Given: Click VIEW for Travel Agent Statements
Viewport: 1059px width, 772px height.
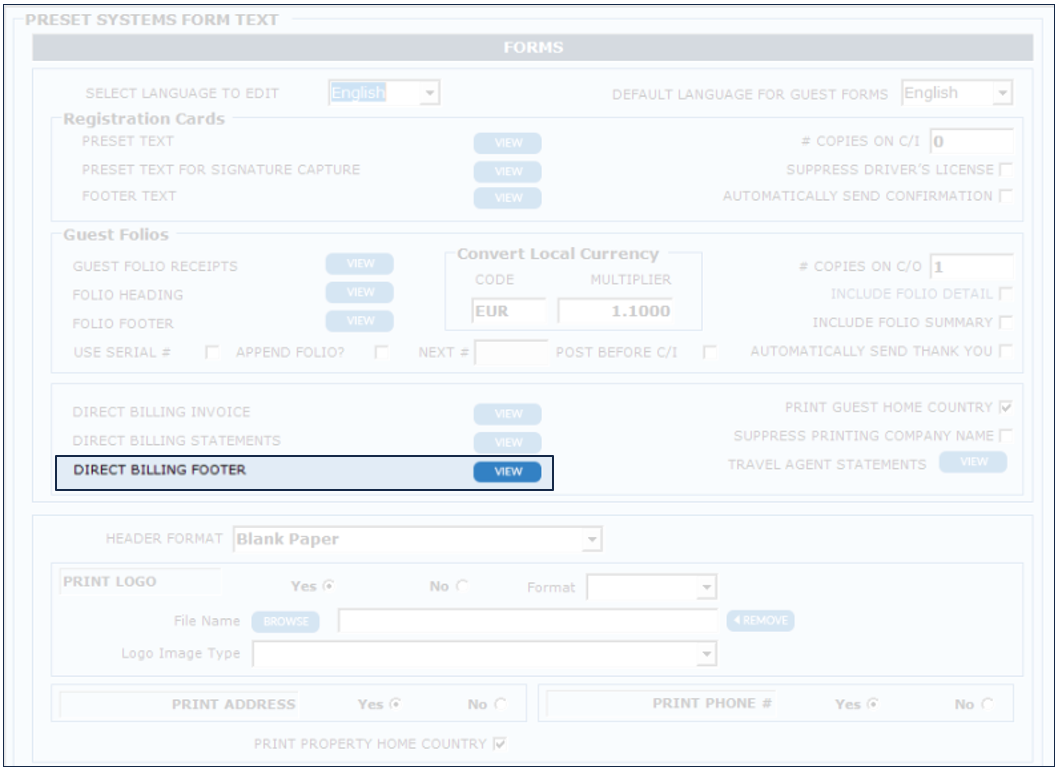Looking at the screenshot, I should (973, 462).
